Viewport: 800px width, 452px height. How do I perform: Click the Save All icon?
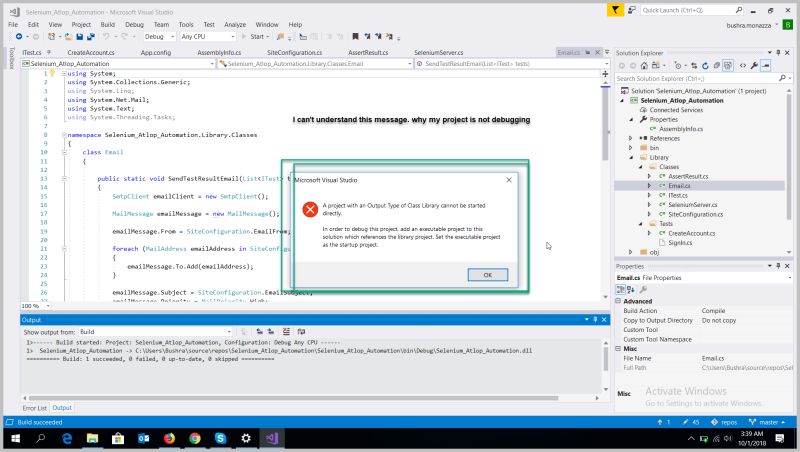coord(91,37)
